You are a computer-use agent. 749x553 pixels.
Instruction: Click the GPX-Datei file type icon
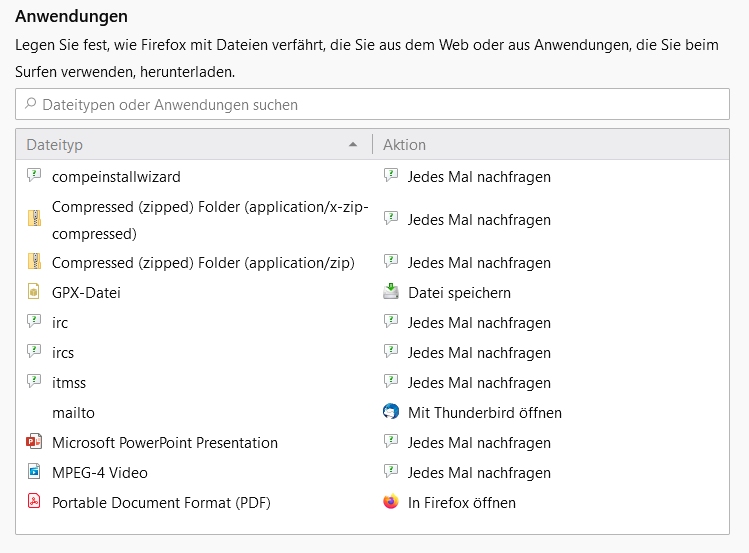[34, 292]
